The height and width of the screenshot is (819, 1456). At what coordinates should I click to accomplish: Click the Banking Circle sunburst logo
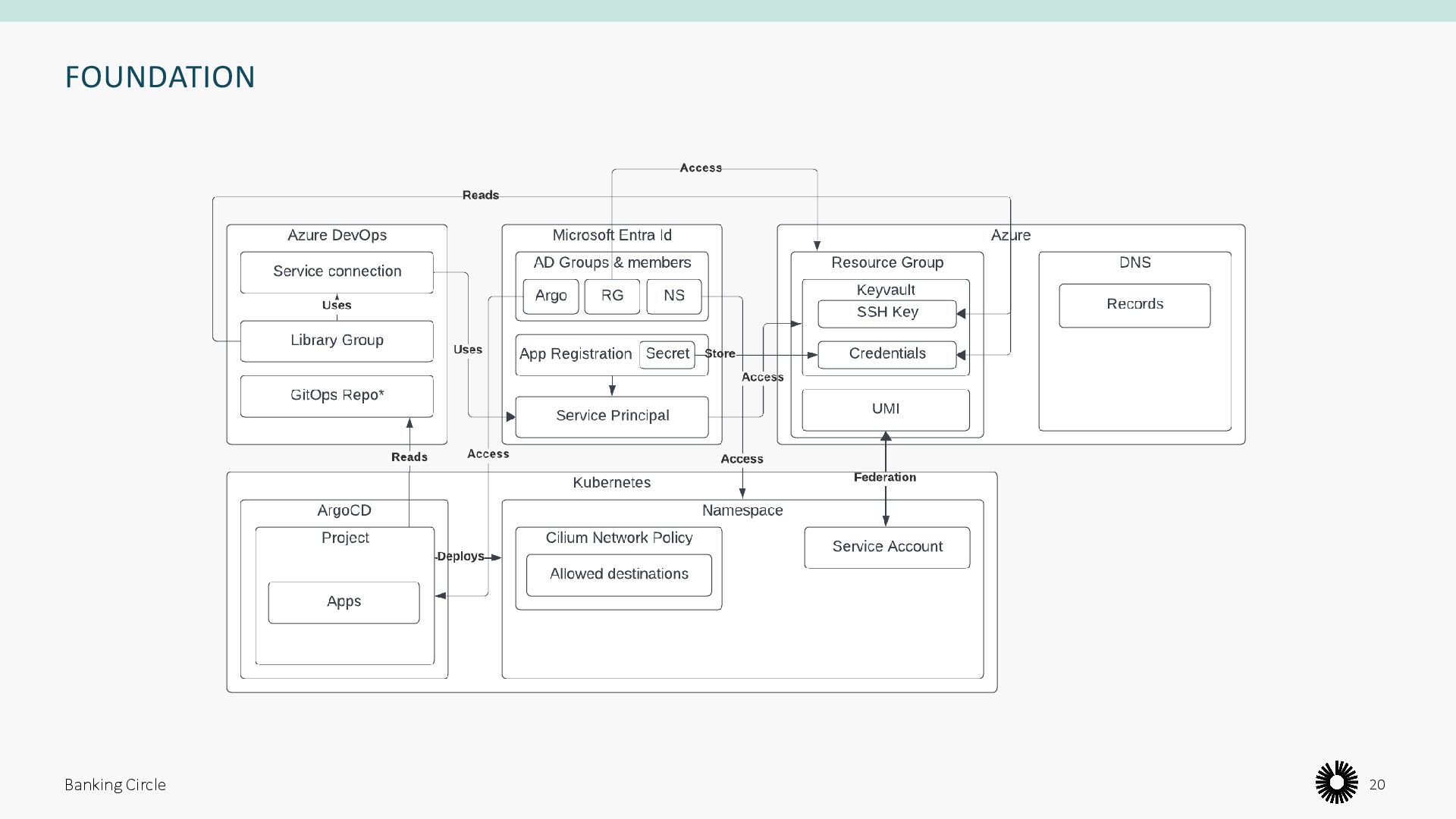coord(1336,783)
